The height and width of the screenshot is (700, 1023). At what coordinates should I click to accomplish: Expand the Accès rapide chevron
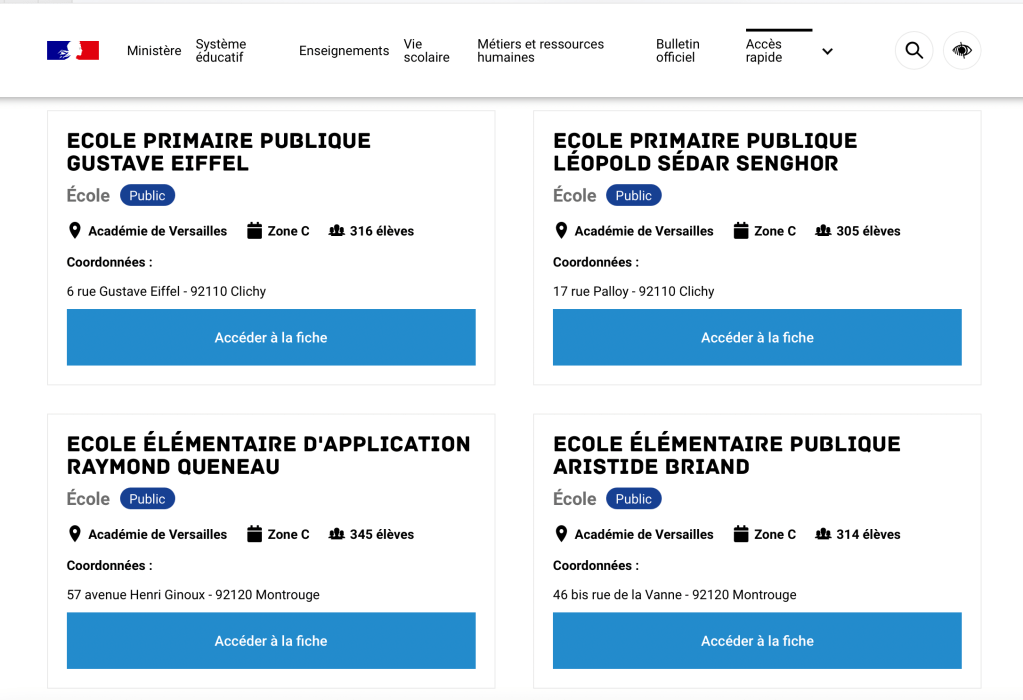point(827,52)
